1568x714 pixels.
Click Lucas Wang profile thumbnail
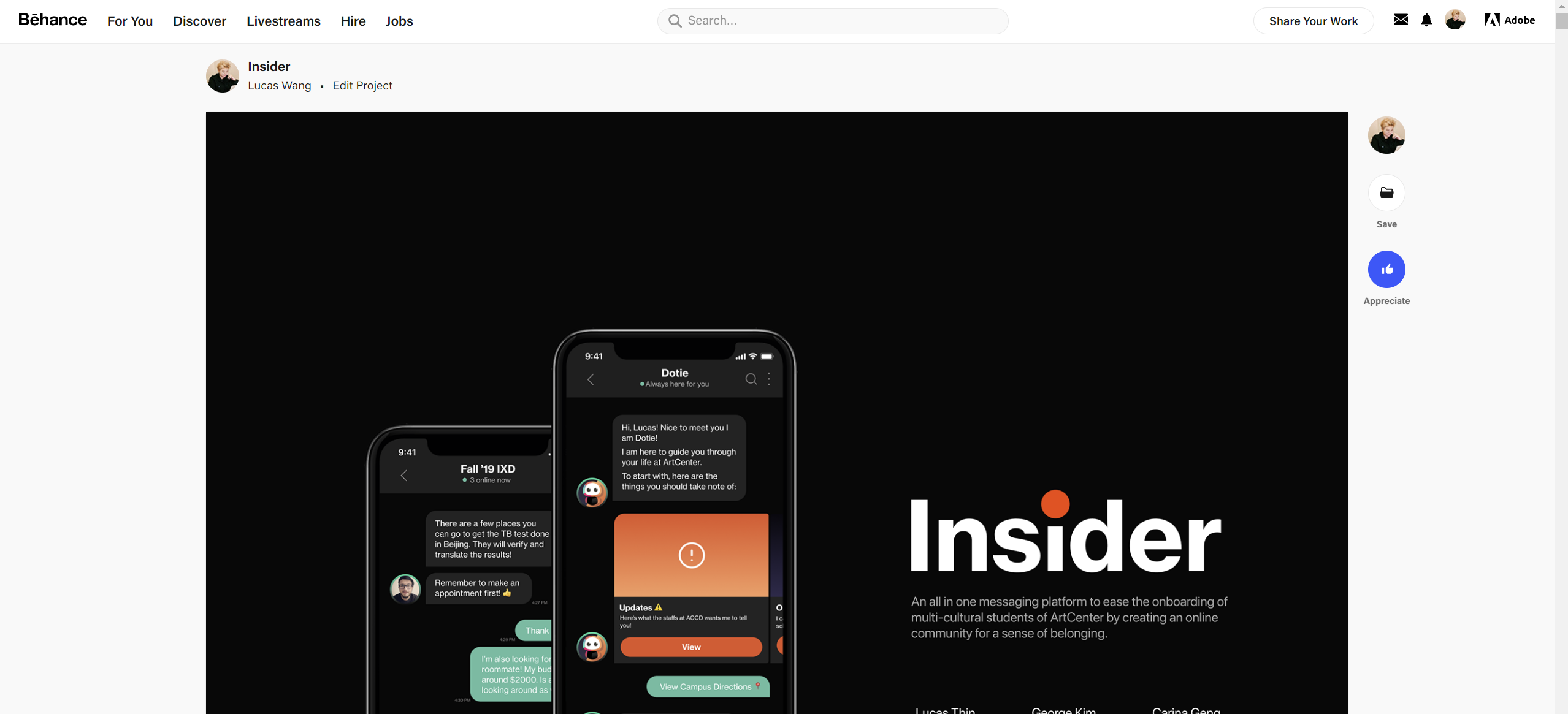click(222, 75)
